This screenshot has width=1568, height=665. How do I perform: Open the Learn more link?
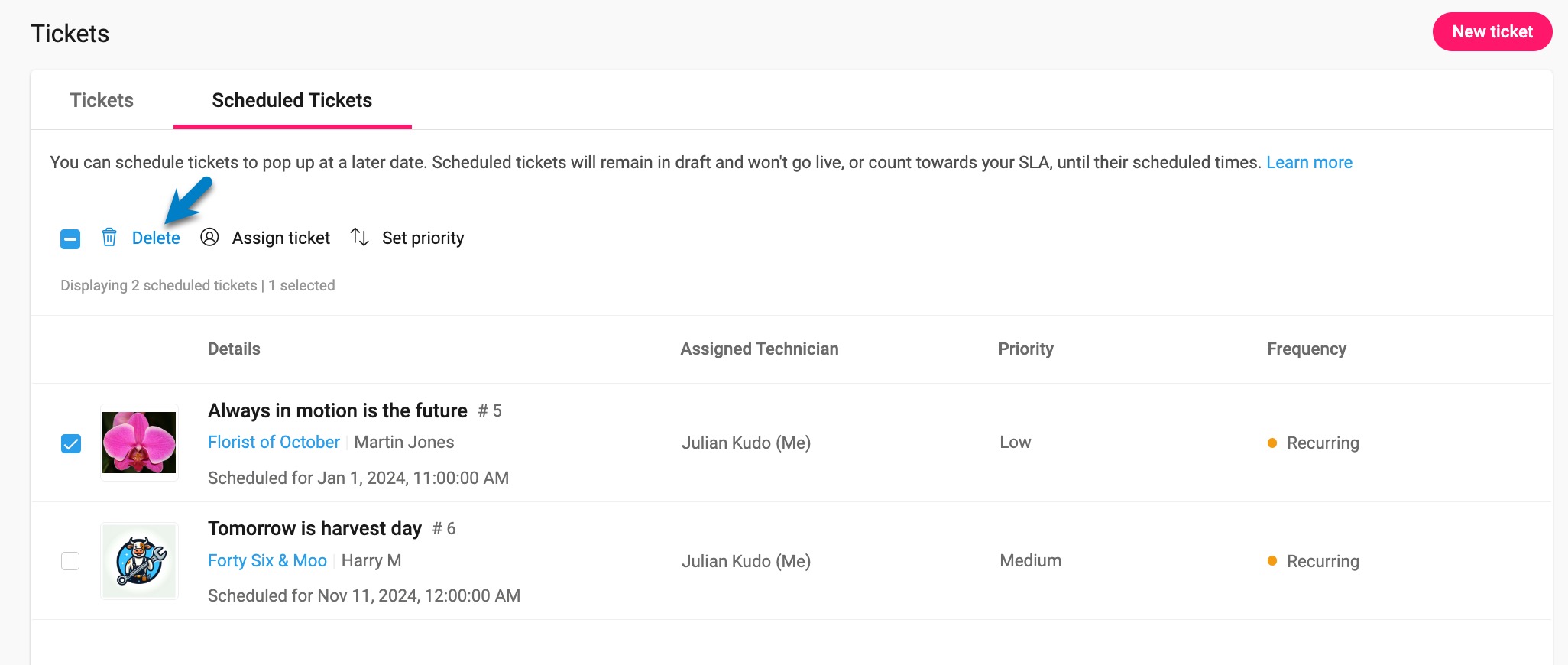[1309, 162]
